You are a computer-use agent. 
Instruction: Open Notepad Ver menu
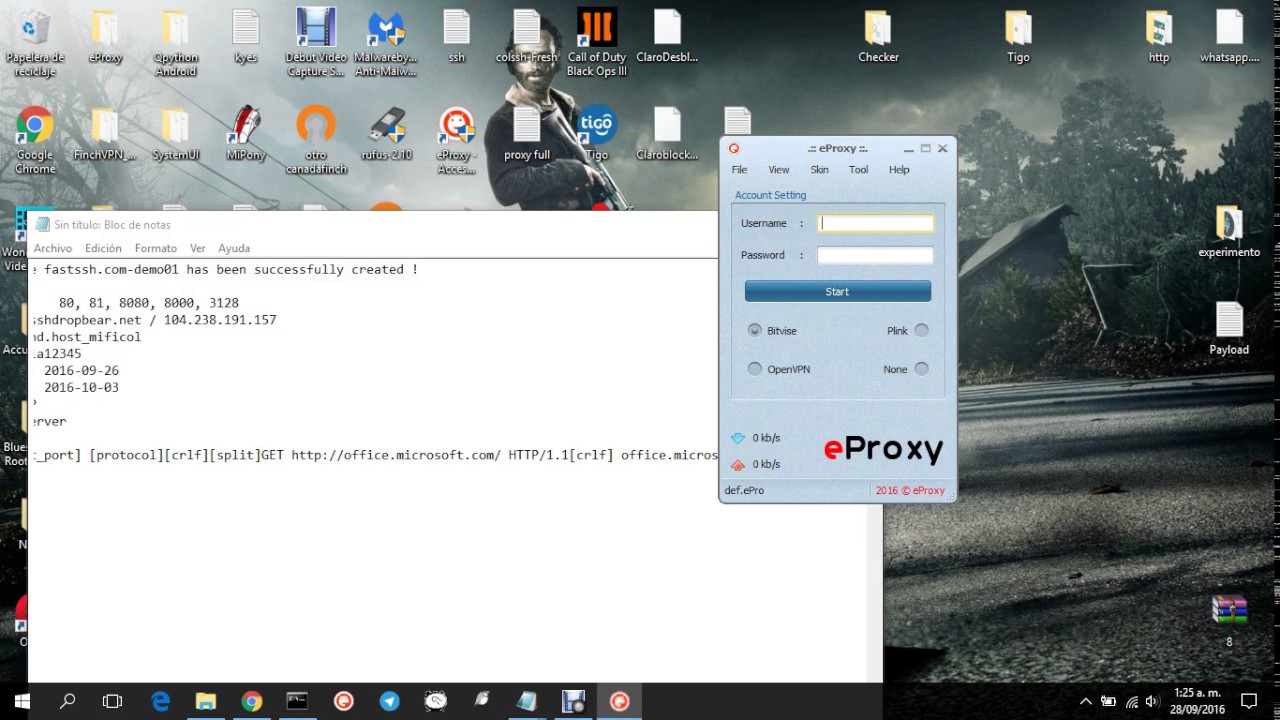198,248
